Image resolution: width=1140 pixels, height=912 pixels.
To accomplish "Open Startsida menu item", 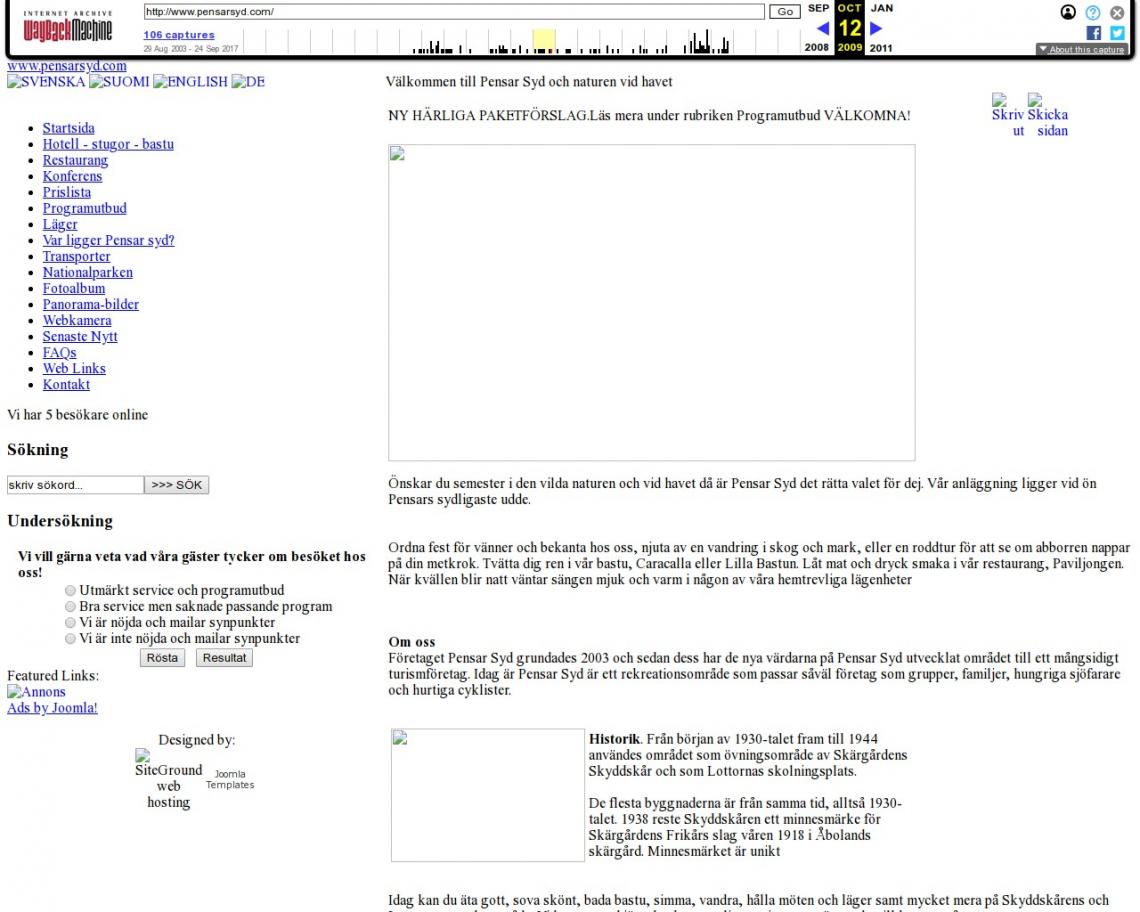I will point(68,128).
